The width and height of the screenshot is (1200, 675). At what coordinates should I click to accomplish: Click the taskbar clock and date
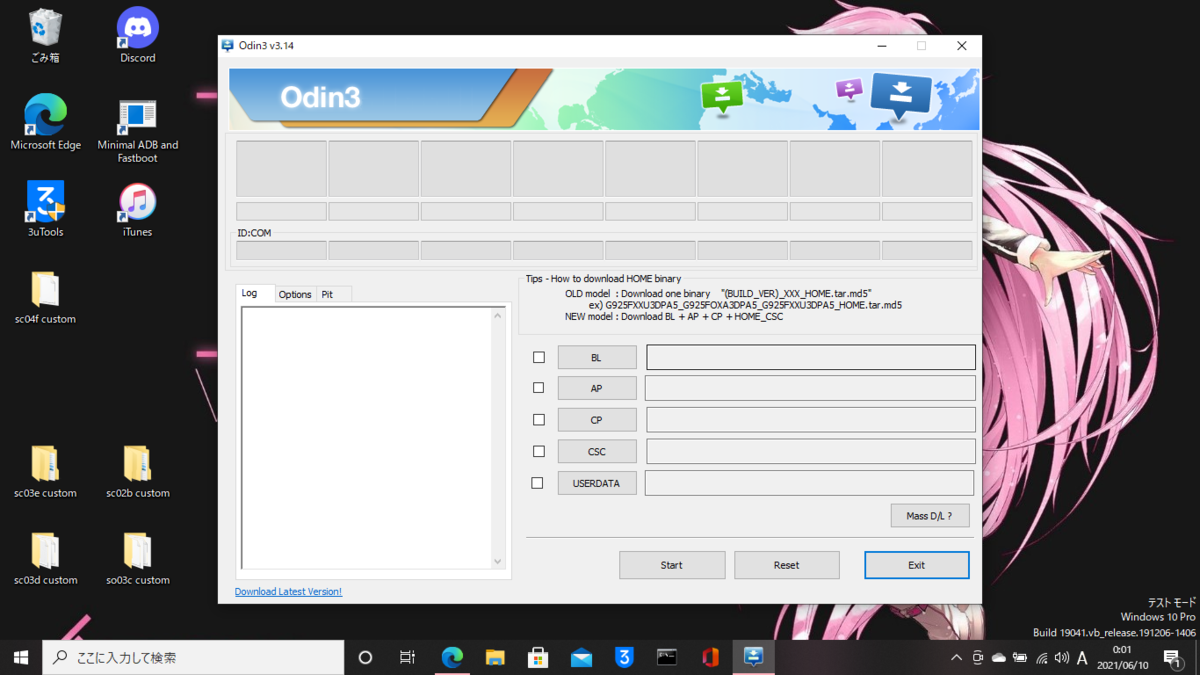pyautogui.click(x=1122, y=657)
